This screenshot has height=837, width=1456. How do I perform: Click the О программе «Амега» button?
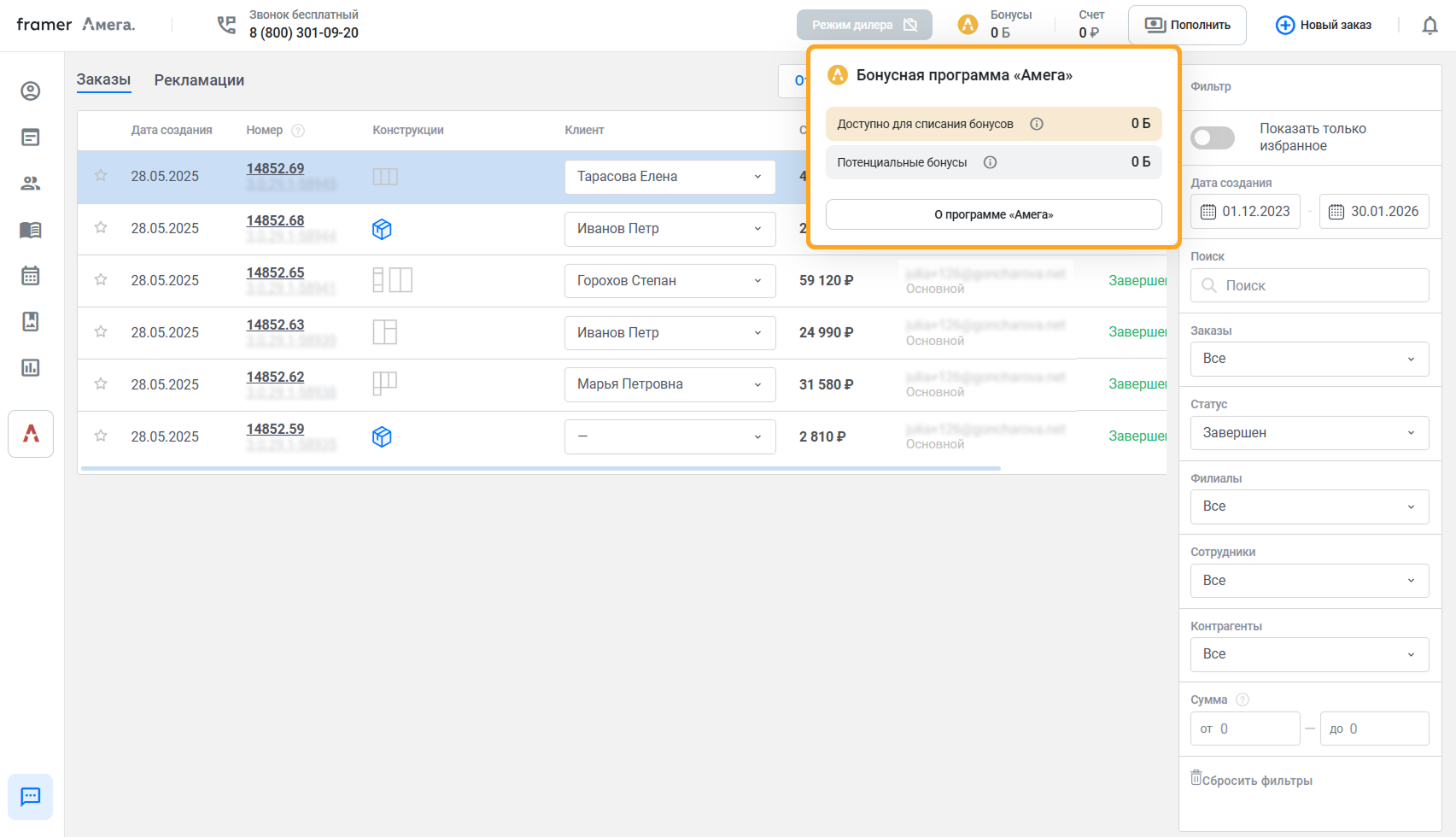[x=993, y=214]
